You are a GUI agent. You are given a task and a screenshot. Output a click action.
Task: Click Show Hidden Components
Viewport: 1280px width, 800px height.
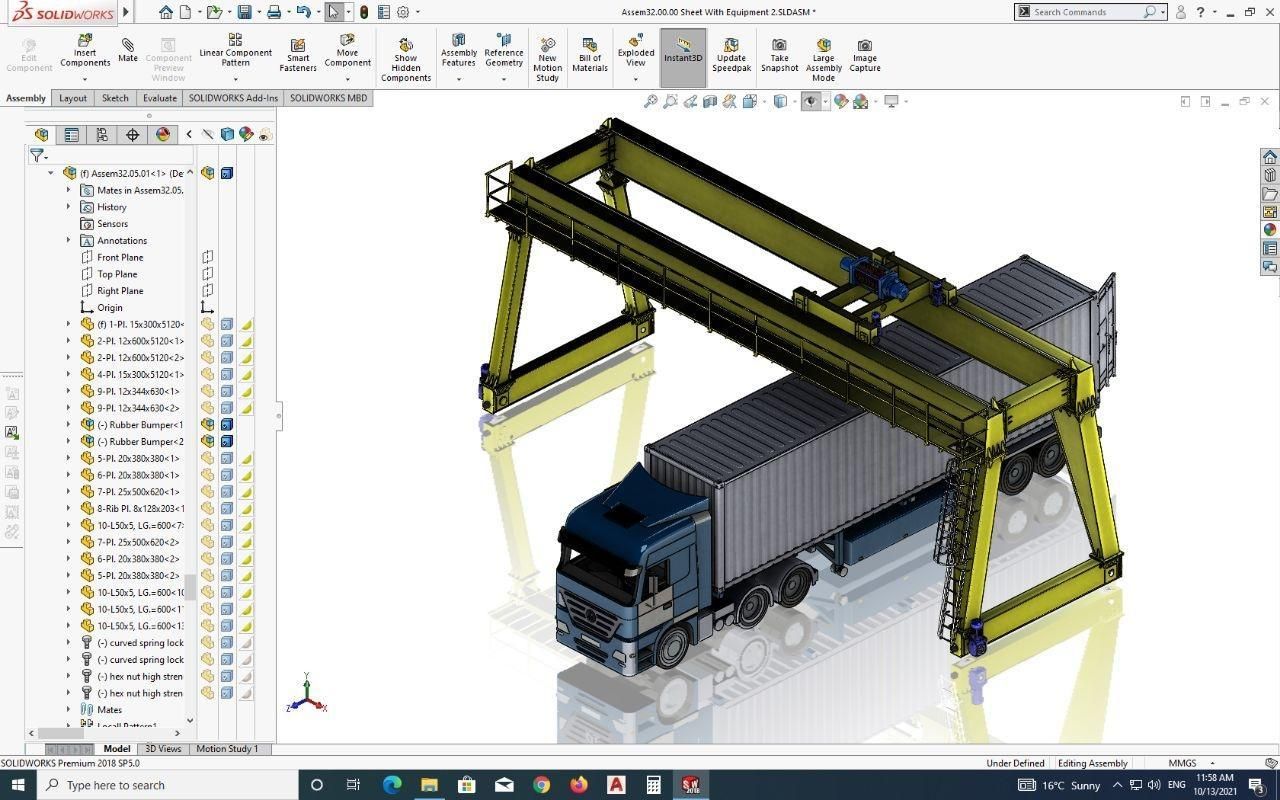point(406,60)
